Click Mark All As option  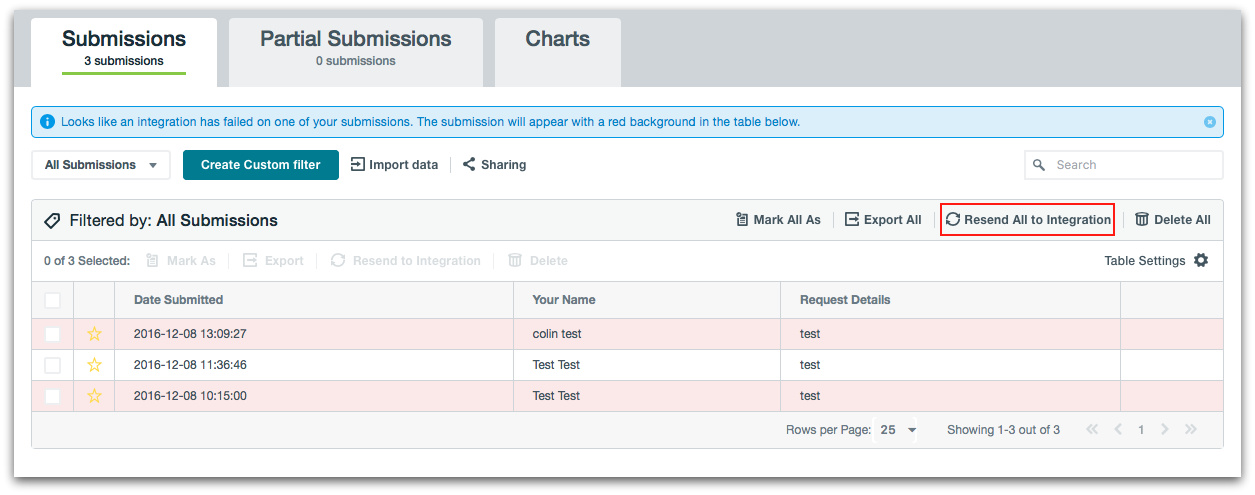(x=777, y=220)
